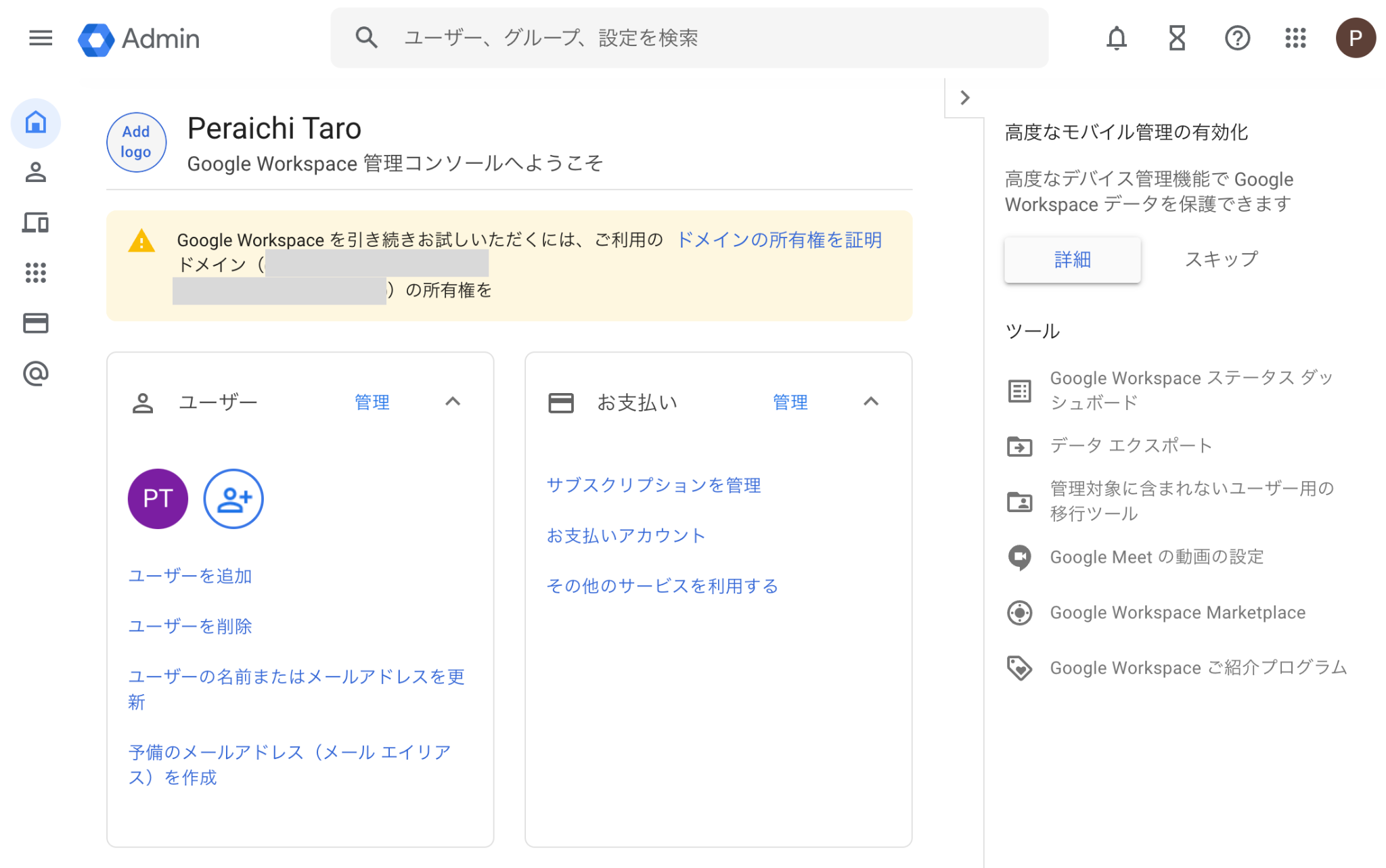1386x868 pixels.
Task: Open the notifications bell
Action: click(x=1117, y=38)
